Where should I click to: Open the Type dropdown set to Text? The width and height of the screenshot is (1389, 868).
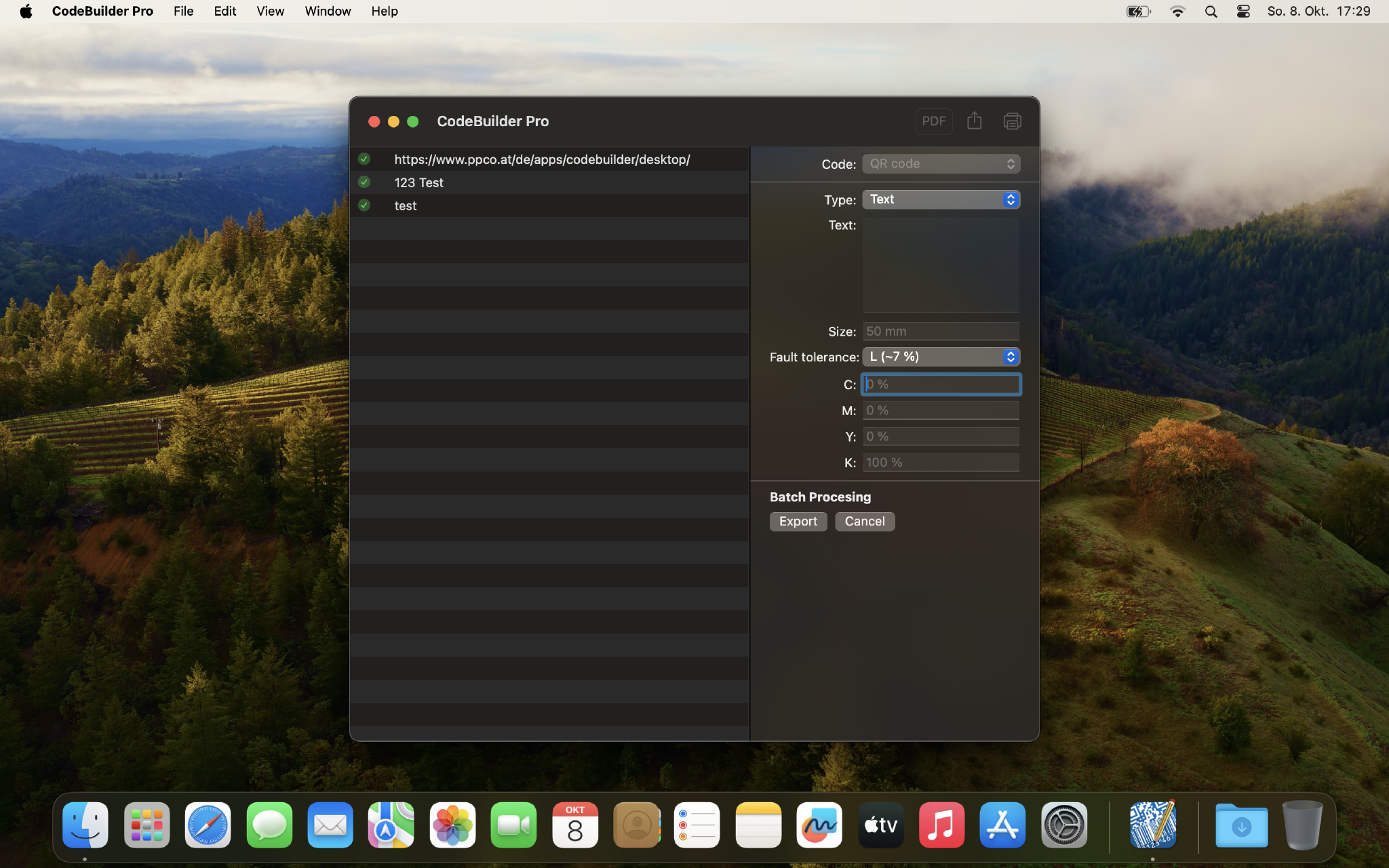click(x=941, y=199)
